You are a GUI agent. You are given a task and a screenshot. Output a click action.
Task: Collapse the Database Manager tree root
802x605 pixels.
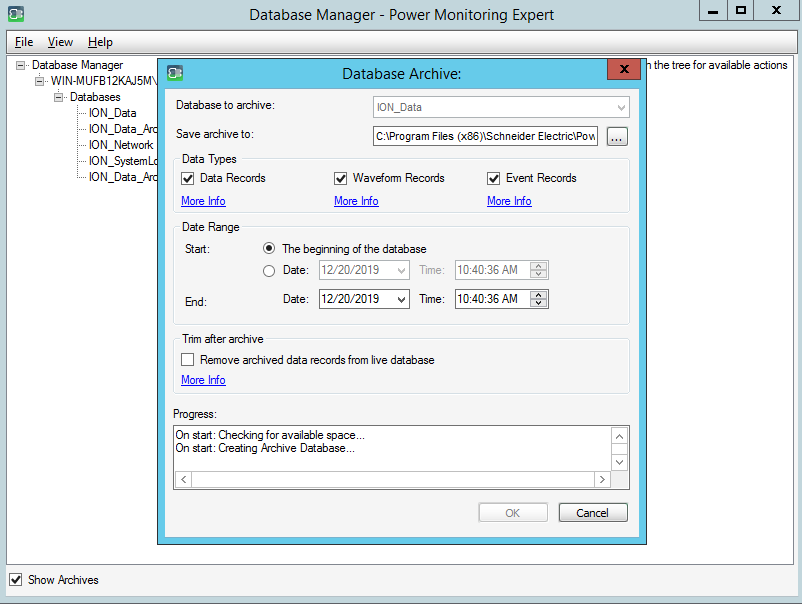(x=20, y=65)
